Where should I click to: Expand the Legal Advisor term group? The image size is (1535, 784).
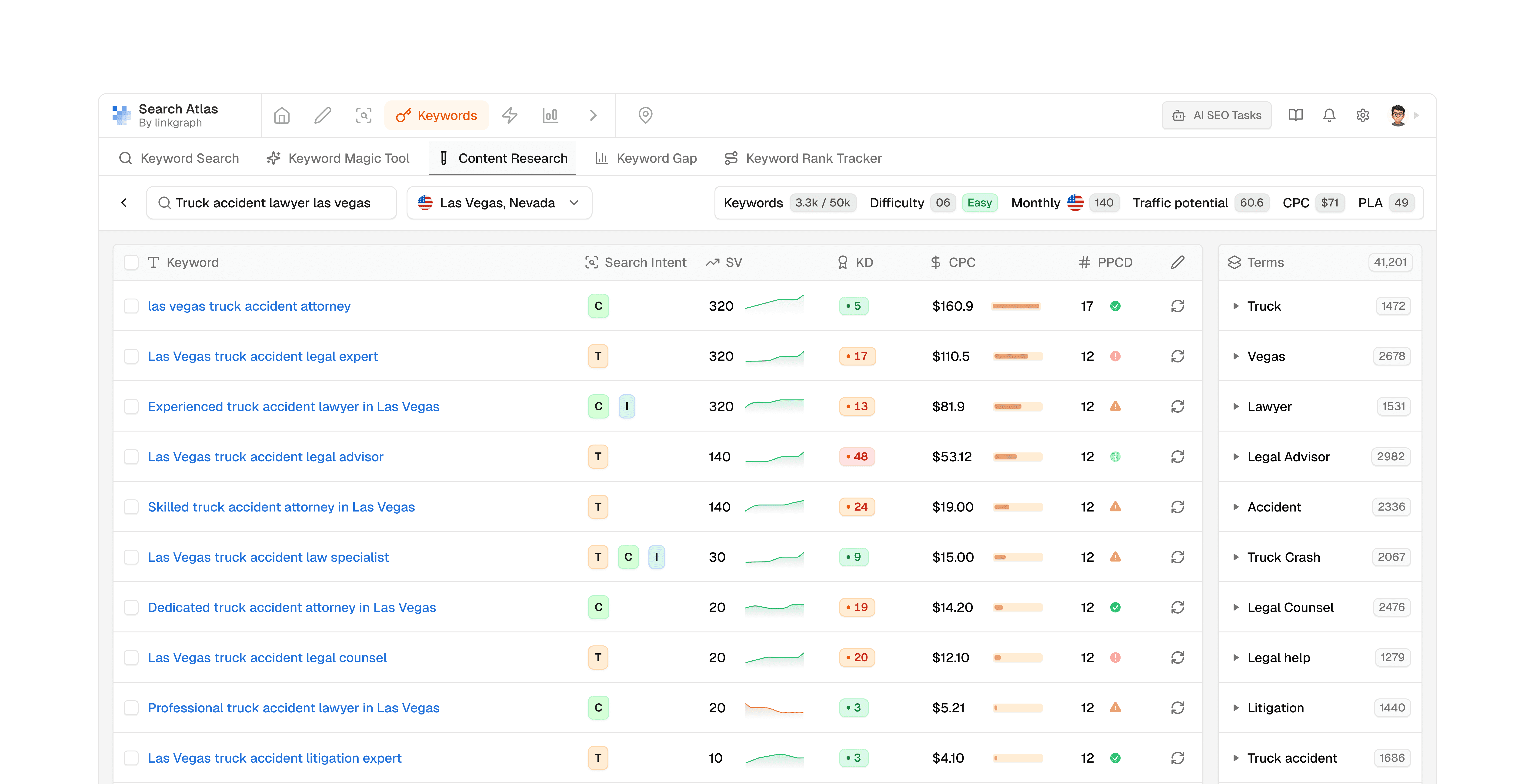[1236, 457]
